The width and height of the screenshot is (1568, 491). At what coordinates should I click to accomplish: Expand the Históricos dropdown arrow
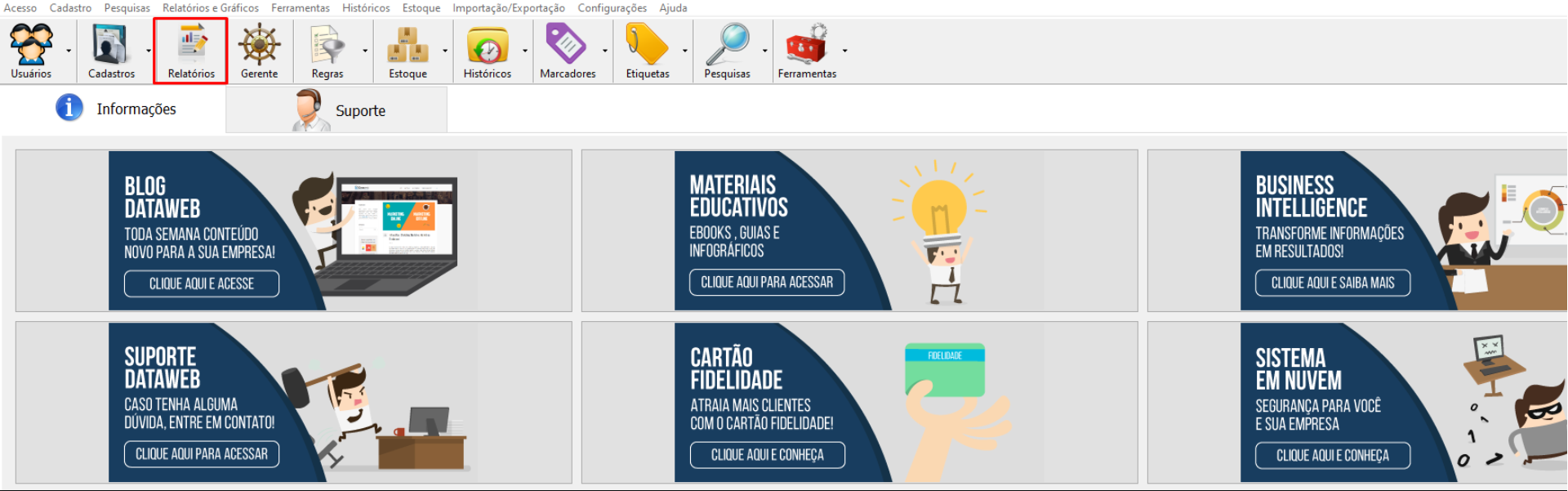pyautogui.click(x=525, y=51)
